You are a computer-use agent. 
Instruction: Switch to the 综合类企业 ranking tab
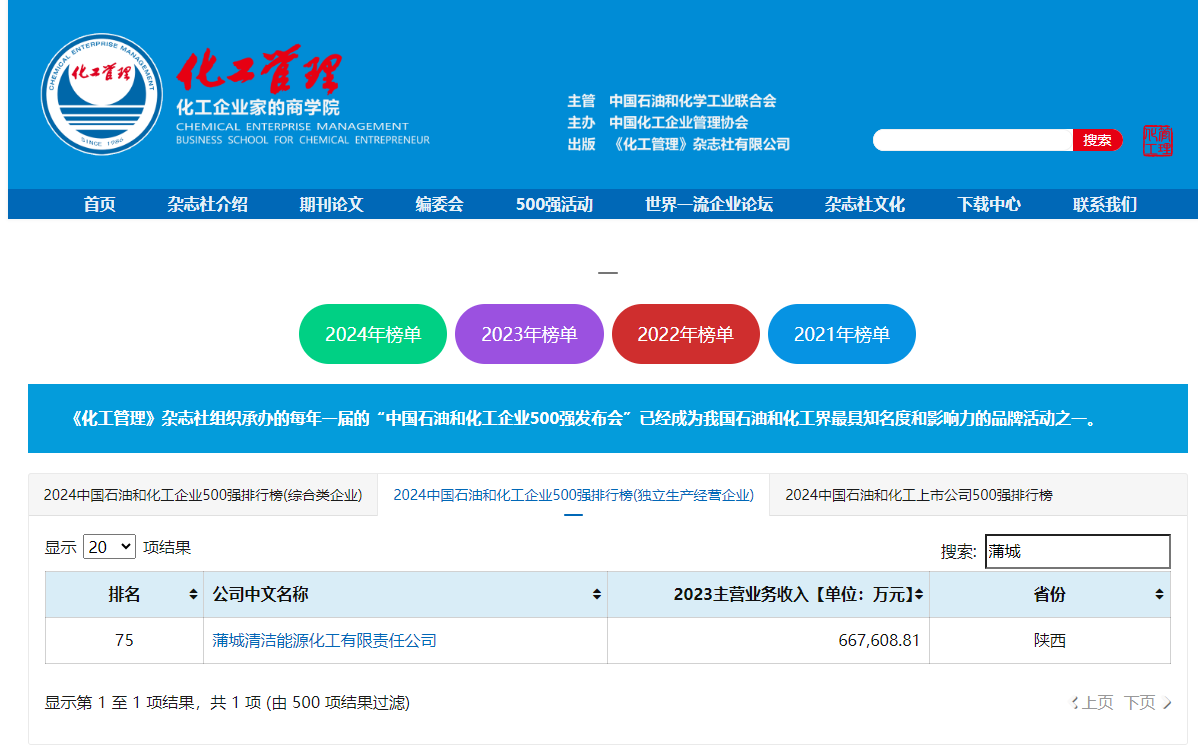pos(203,495)
